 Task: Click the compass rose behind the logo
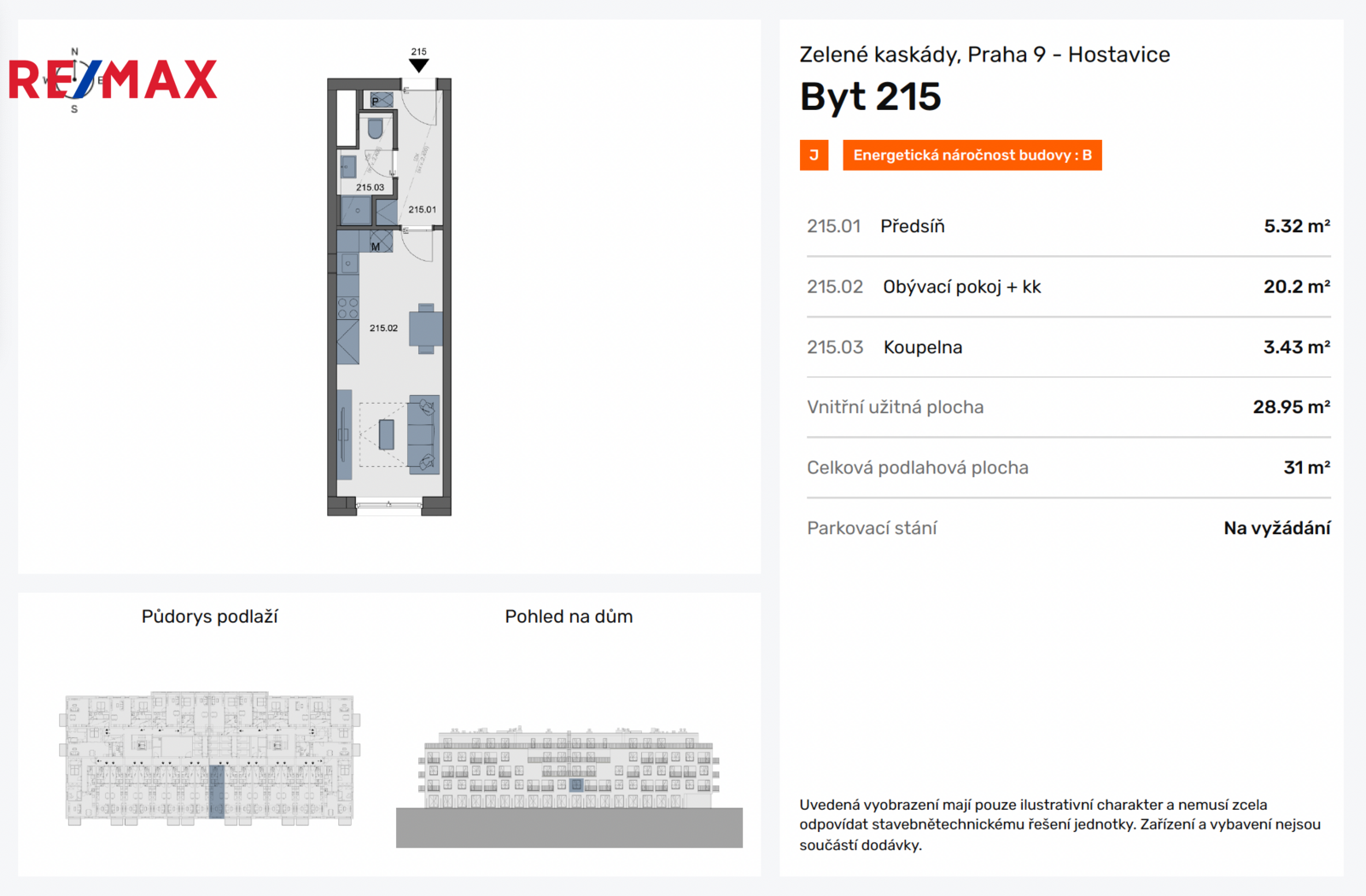(74, 80)
